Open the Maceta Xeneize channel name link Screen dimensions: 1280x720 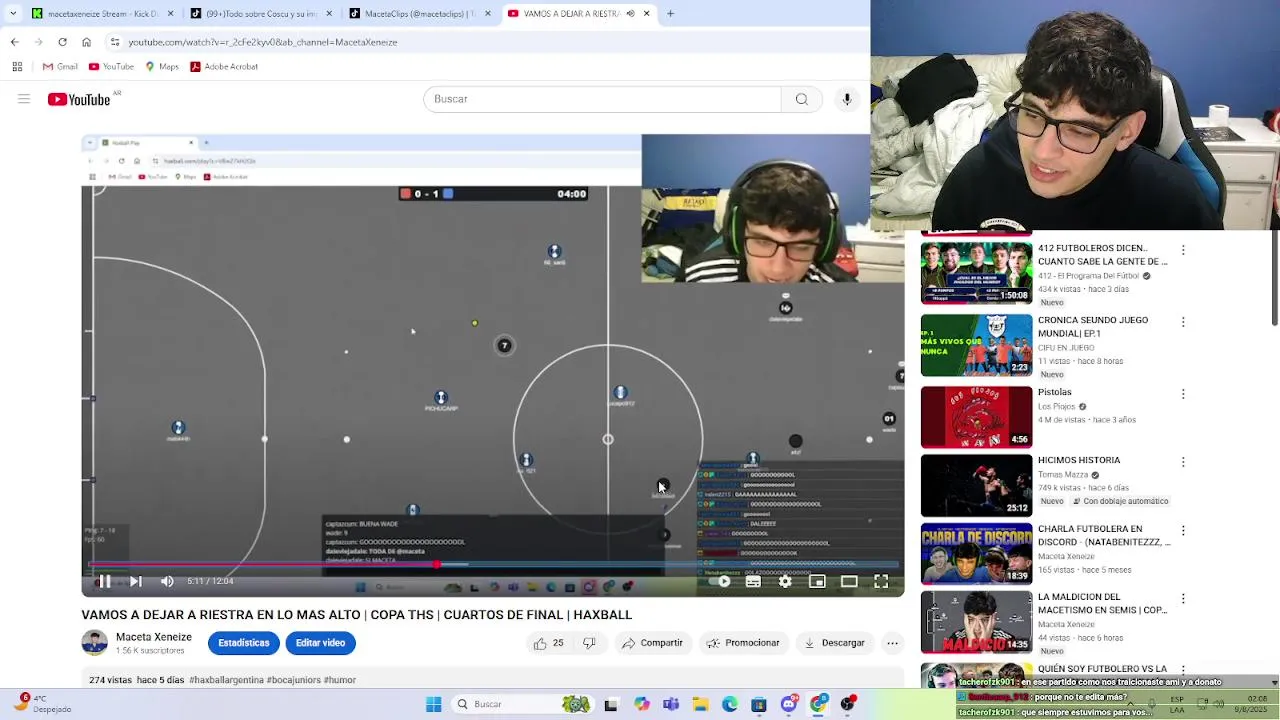153,637
